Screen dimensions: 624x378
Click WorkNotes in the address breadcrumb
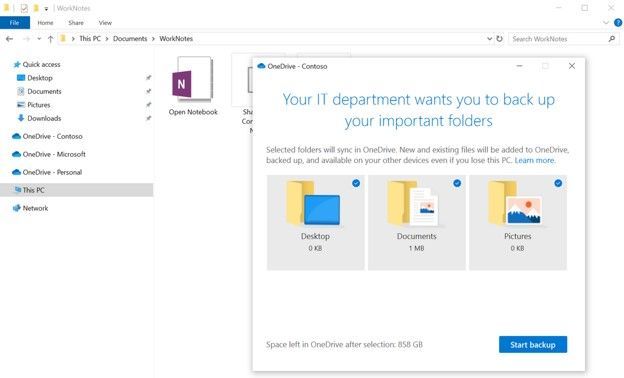176,39
